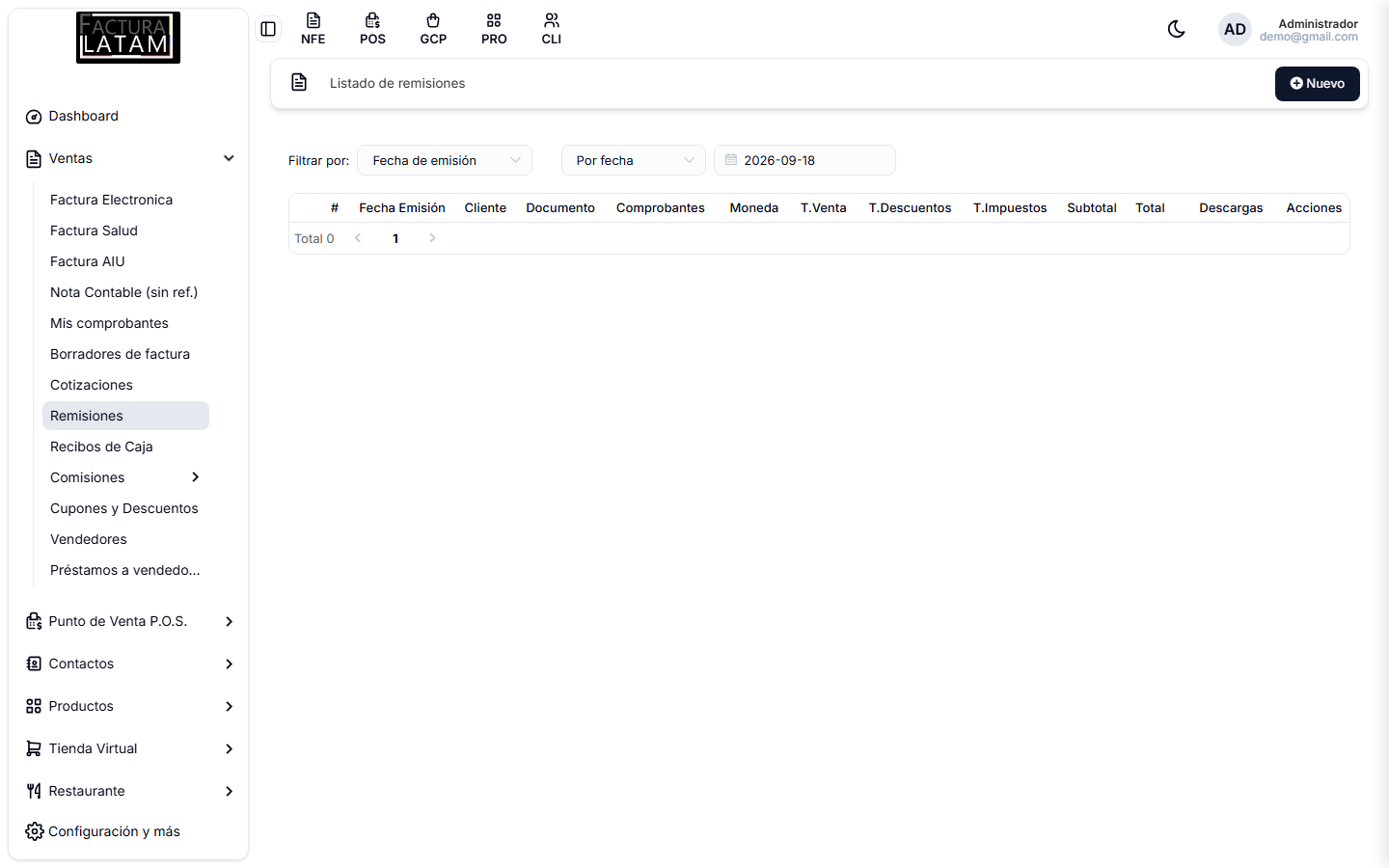
Task: Click the AD user avatar
Action: [x=1235, y=30]
